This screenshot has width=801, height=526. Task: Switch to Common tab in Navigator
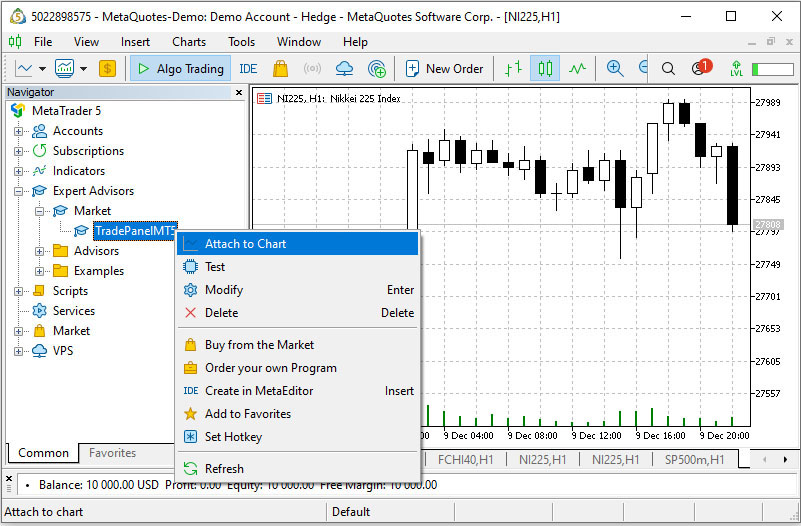[x=43, y=453]
